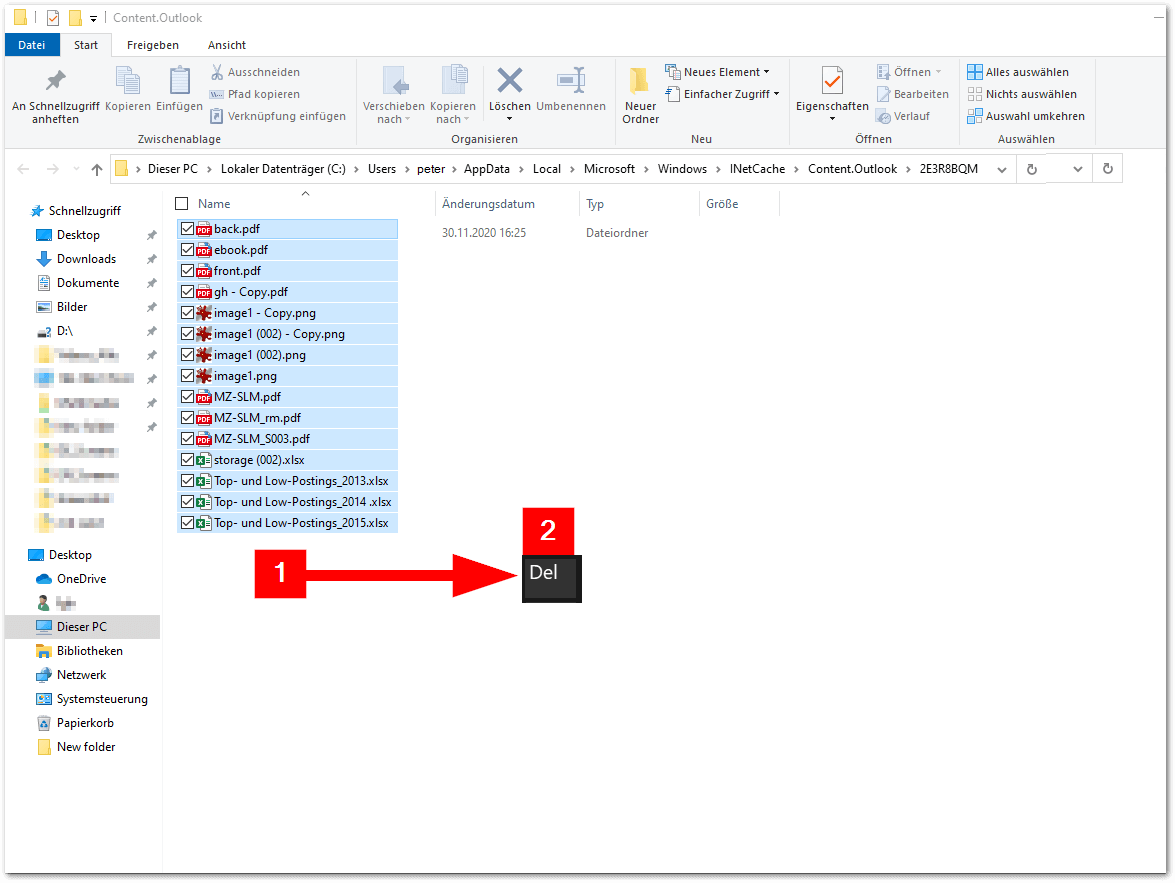
Task: Uncheck Top- und Low-Postings_2015.xlsx checkbox
Action: (x=187, y=522)
